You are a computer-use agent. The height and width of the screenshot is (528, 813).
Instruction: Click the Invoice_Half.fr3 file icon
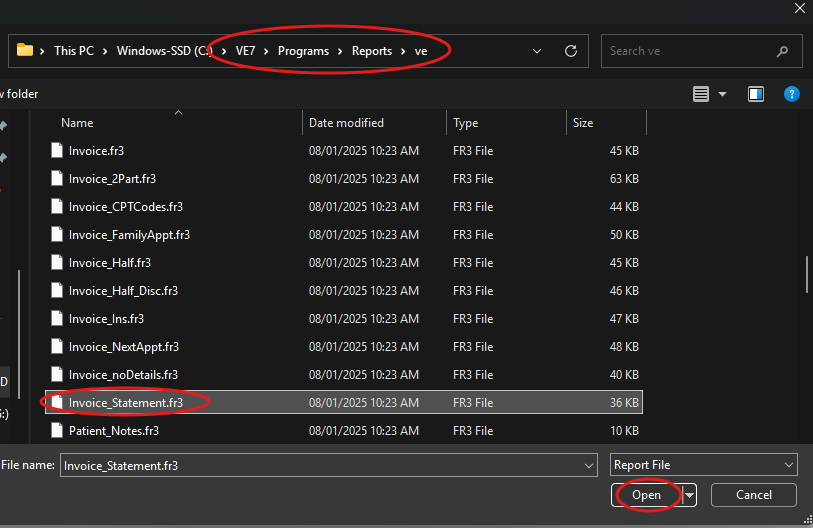click(58, 263)
